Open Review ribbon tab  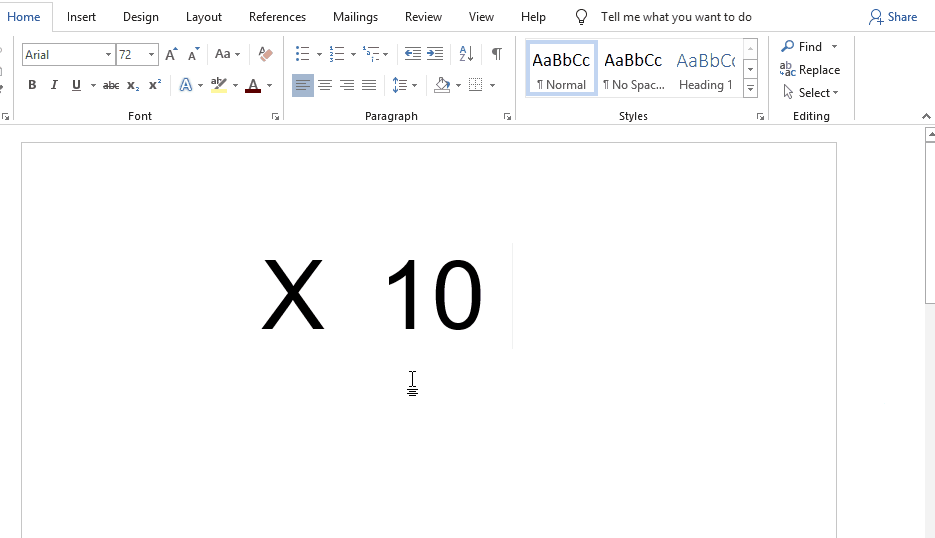point(423,17)
